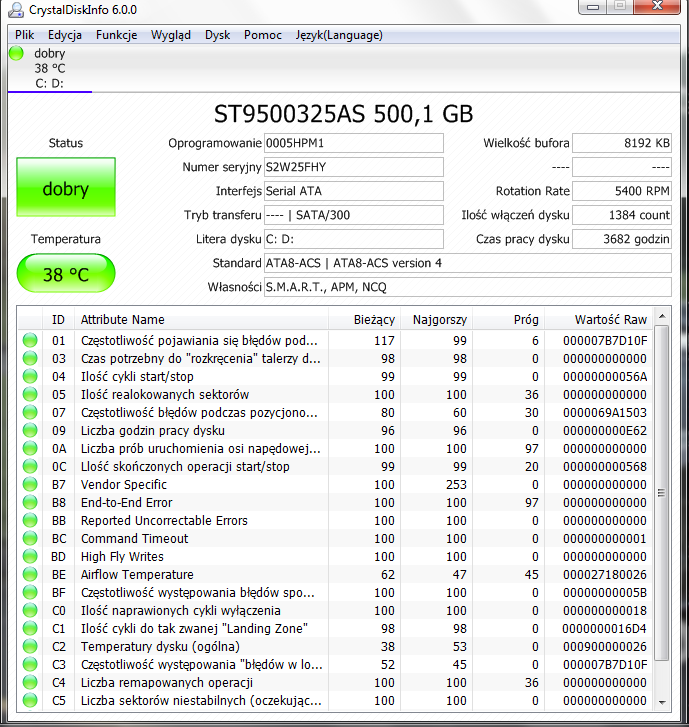The height and width of the screenshot is (727, 689).
Task: Open the Dysk menu
Action: point(217,35)
